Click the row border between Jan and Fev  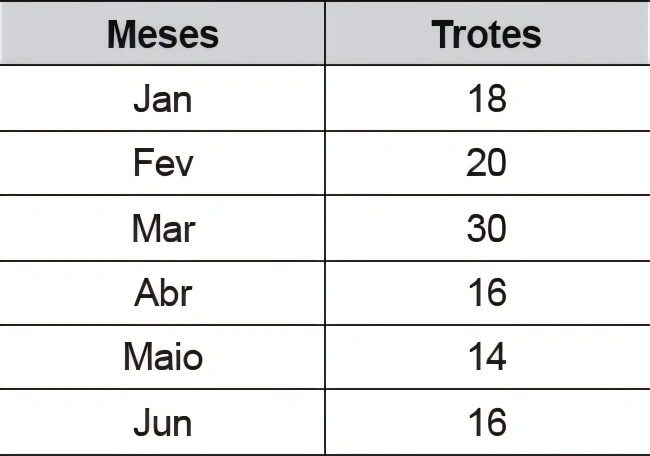[162, 131]
